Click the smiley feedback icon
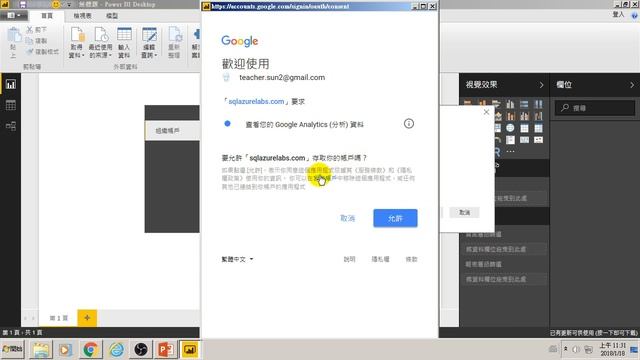Image resolution: width=640 pixels, height=360 pixels. point(56,4)
